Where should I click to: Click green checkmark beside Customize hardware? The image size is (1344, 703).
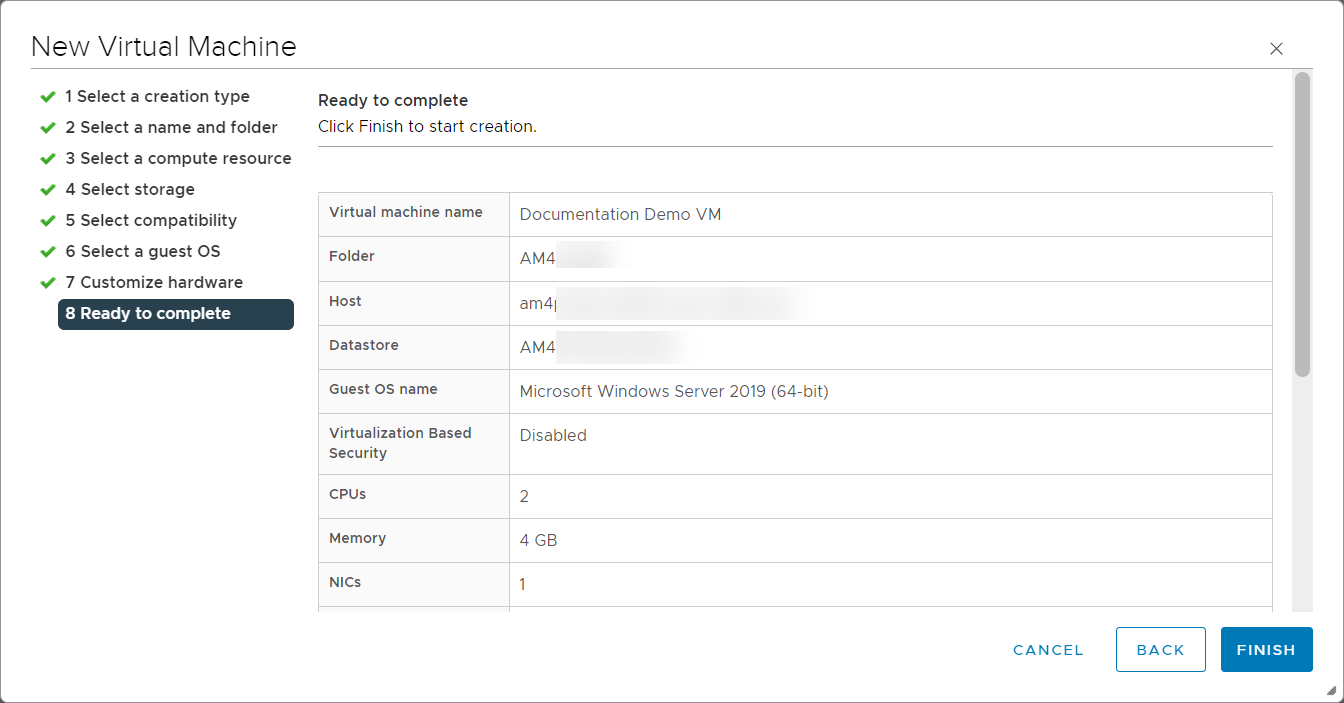point(47,283)
